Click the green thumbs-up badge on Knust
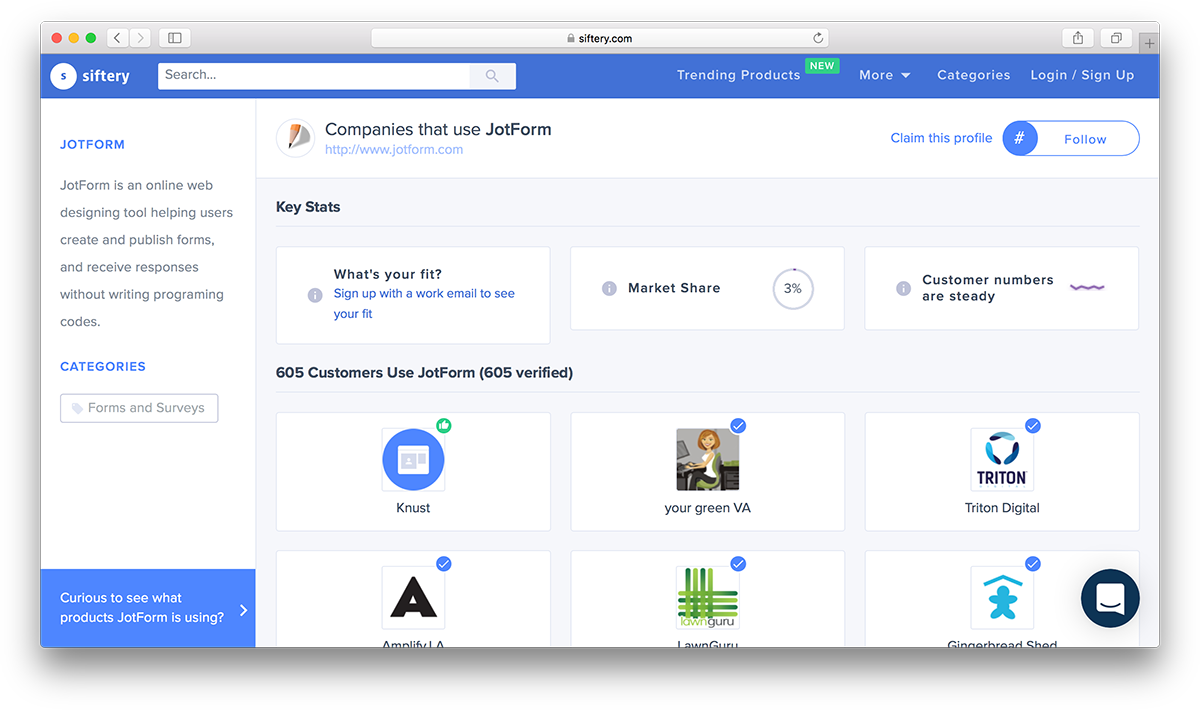 pyautogui.click(x=444, y=425)
